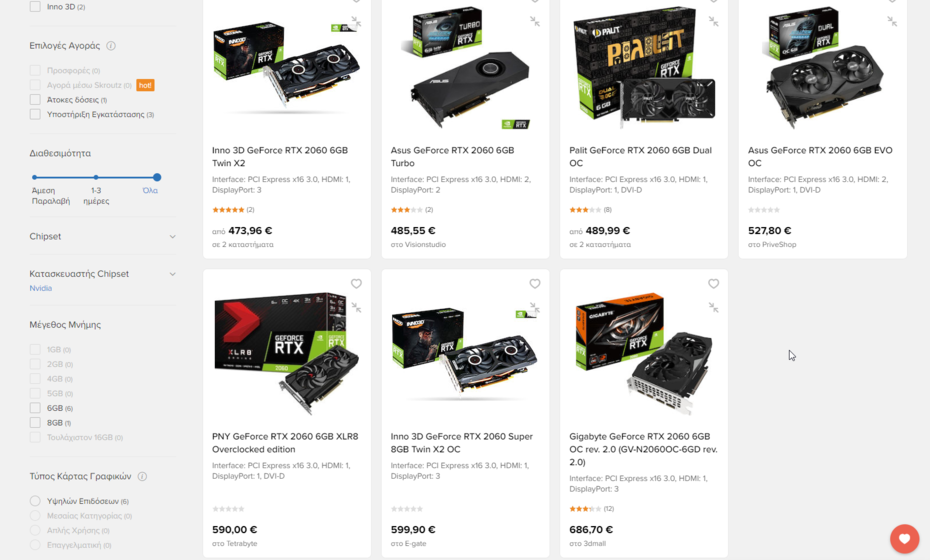View Palit RTX 2060 Dual OC product image
Viewport: 930px width, 560px height.
(x=644, y=67)
